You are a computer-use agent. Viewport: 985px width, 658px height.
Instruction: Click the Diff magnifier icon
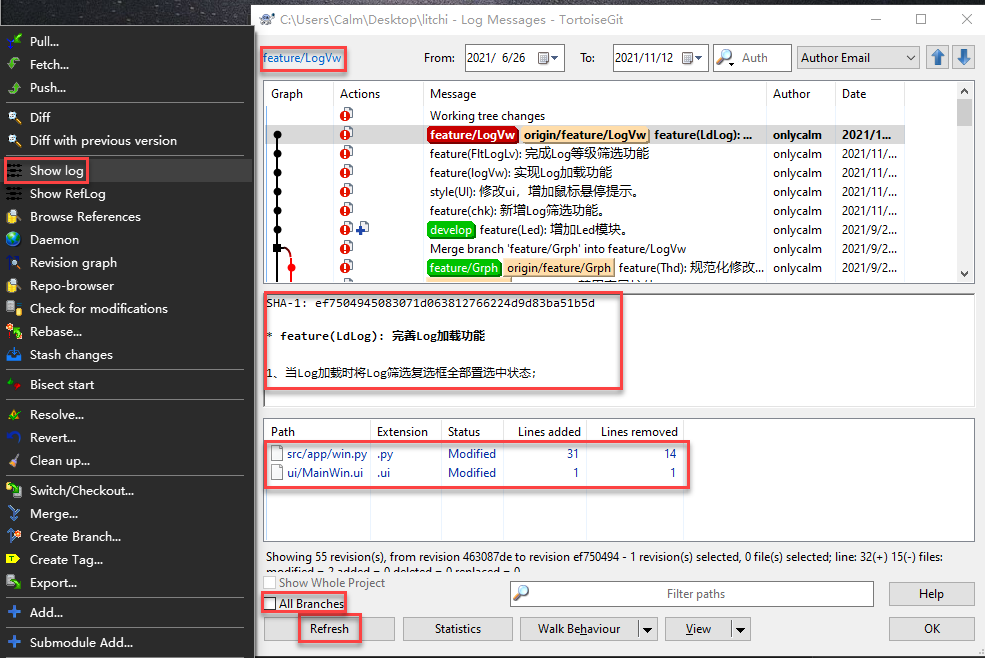[14, 117]
